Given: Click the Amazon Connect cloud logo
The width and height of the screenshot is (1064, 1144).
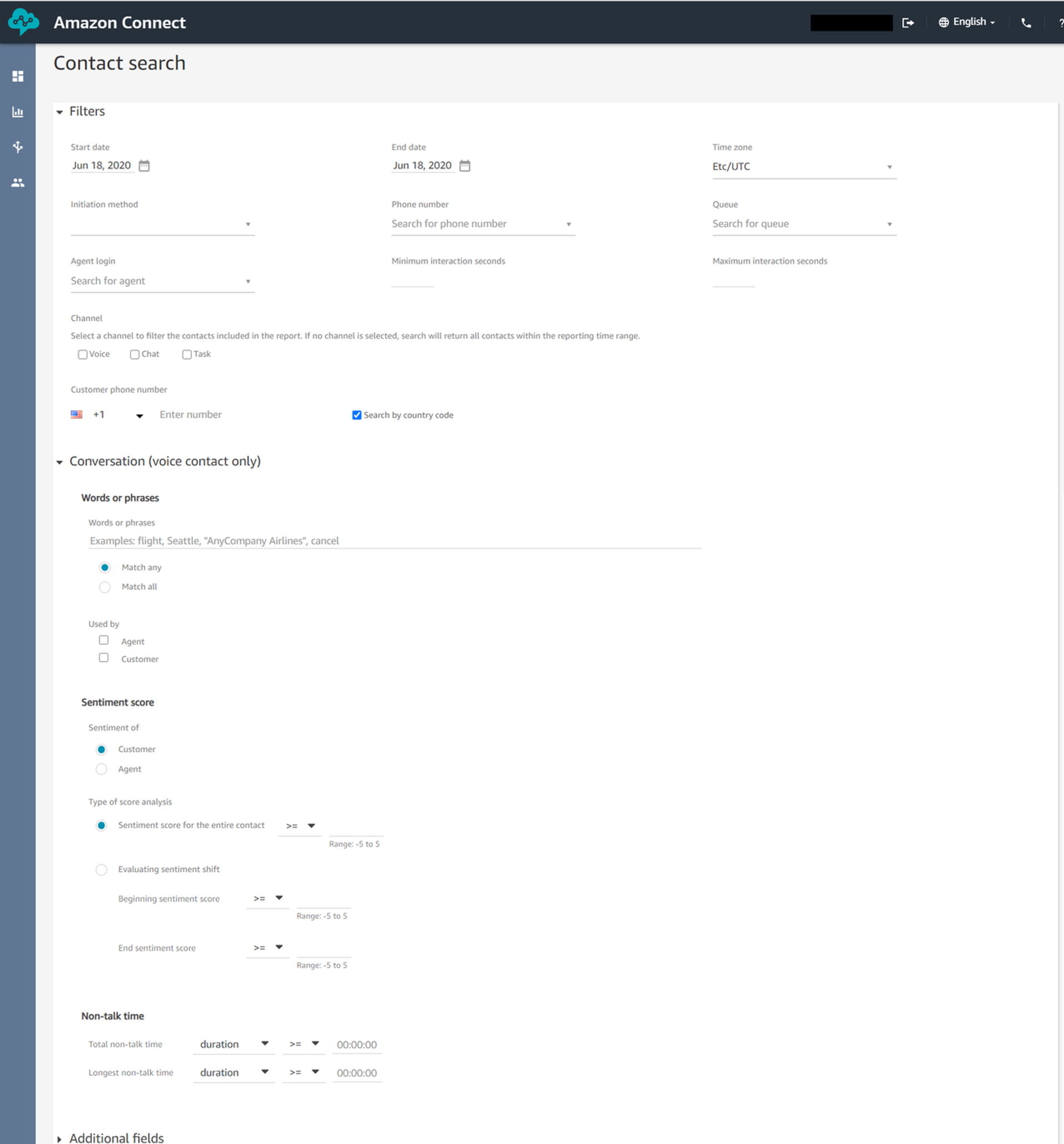Looking at the screenshot, I should [23, 22].
